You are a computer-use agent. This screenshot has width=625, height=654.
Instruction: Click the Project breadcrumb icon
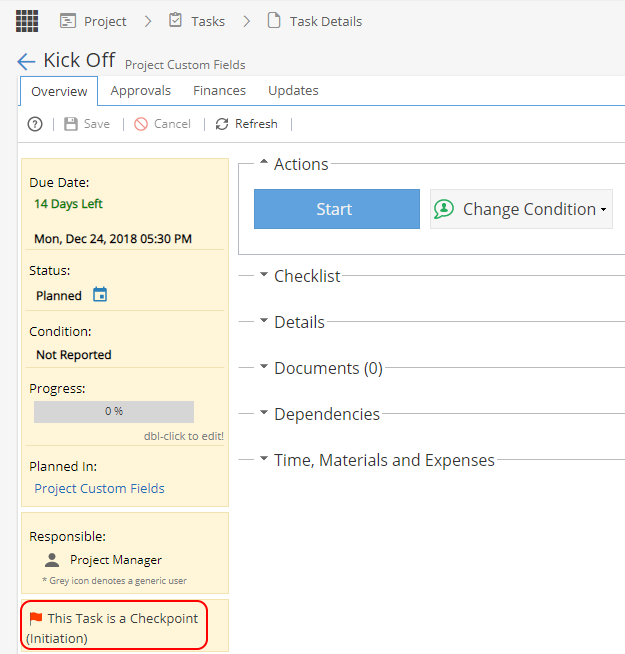click(x=68, y=20)
